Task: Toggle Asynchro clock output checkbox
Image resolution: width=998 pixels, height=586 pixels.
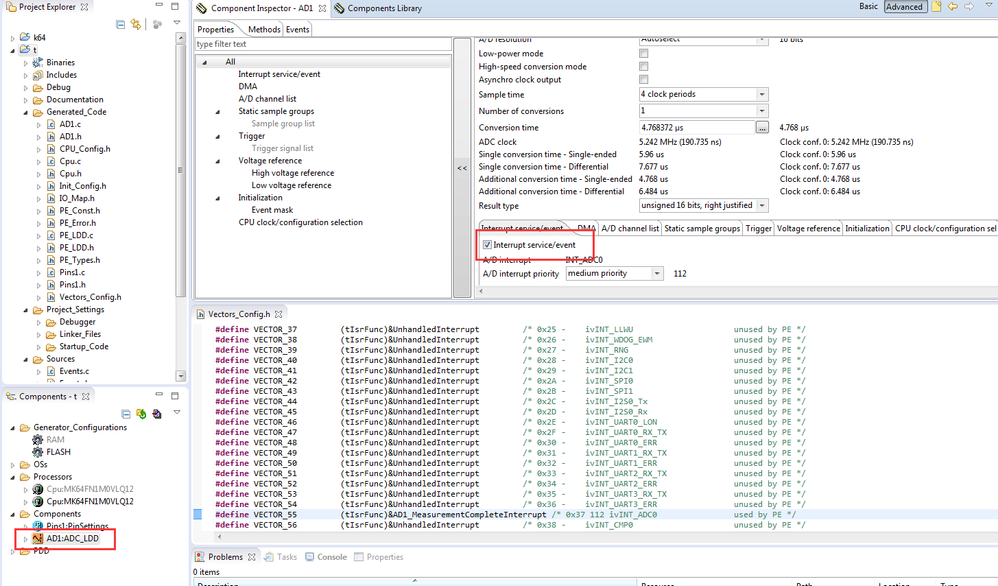Action: pyautogui.click(x=643, y=80)
